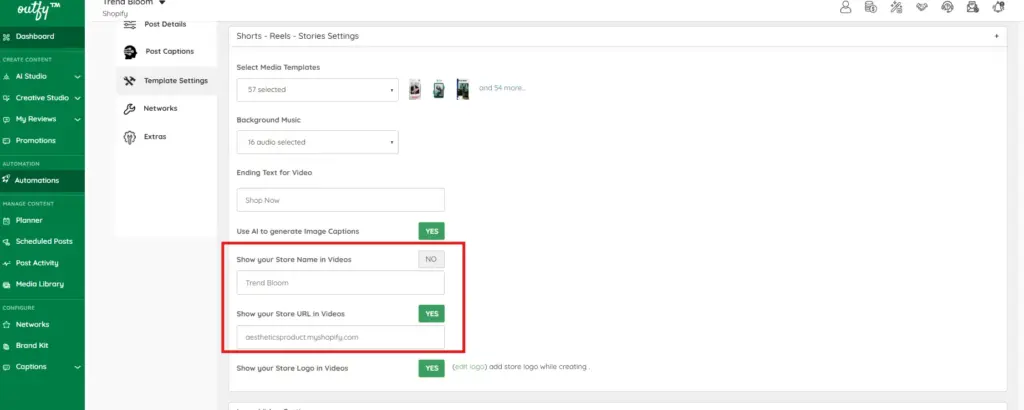Click the Trend Bloom store name field

coord(340,283)
